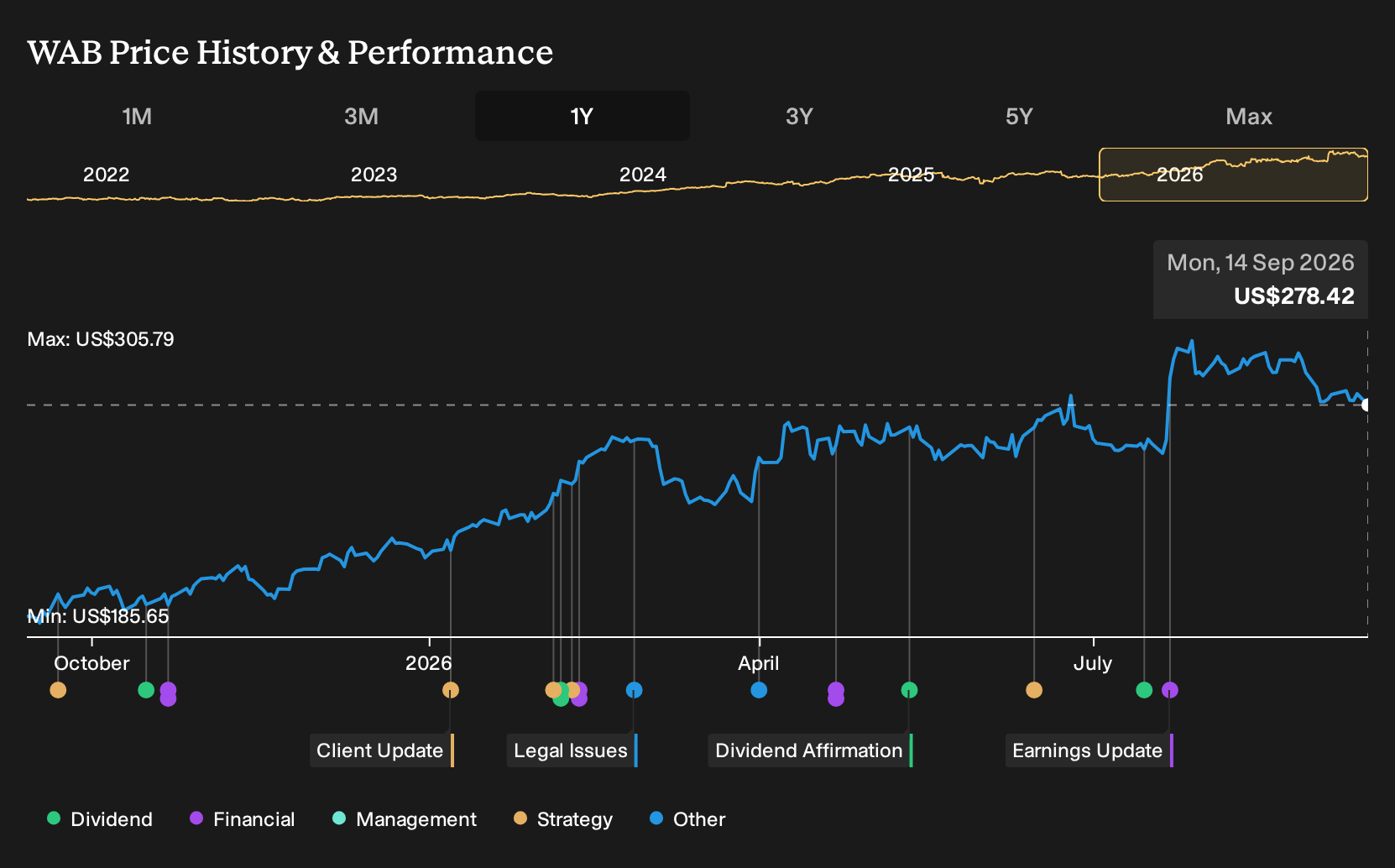Viewport: 1395px width, 868px height.
Task: Open the Dividend Affirmation event label
Action: click(x=810, y=750)
